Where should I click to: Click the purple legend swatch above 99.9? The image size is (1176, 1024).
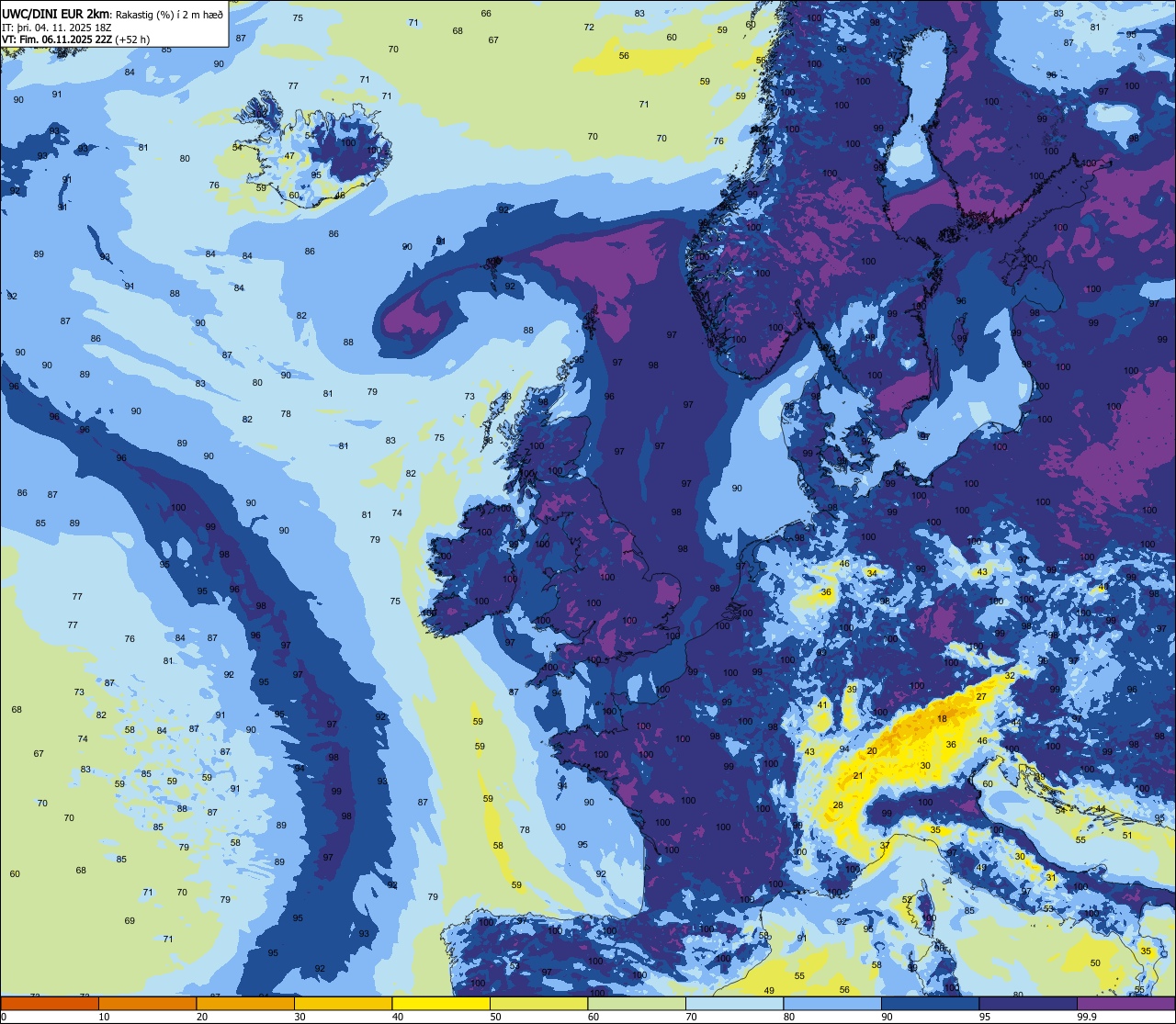point(1125,1003)
